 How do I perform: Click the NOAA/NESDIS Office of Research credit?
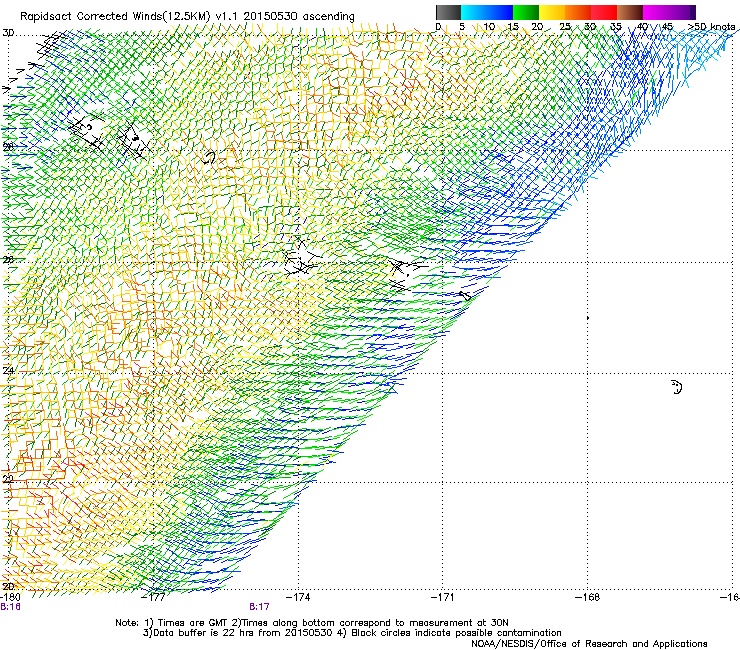pos(589,644)
